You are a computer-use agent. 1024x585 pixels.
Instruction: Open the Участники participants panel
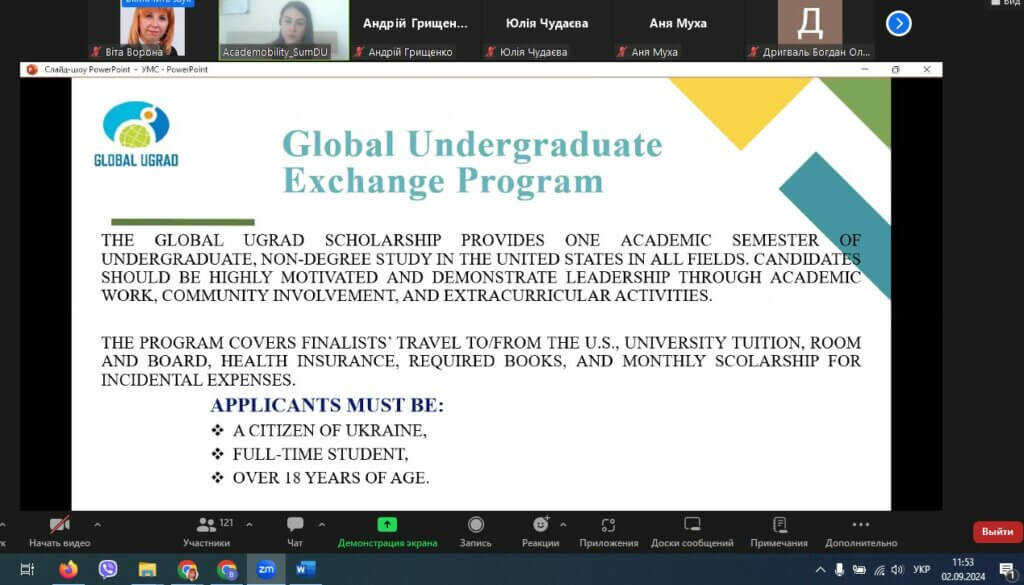(x=206, y=531)
